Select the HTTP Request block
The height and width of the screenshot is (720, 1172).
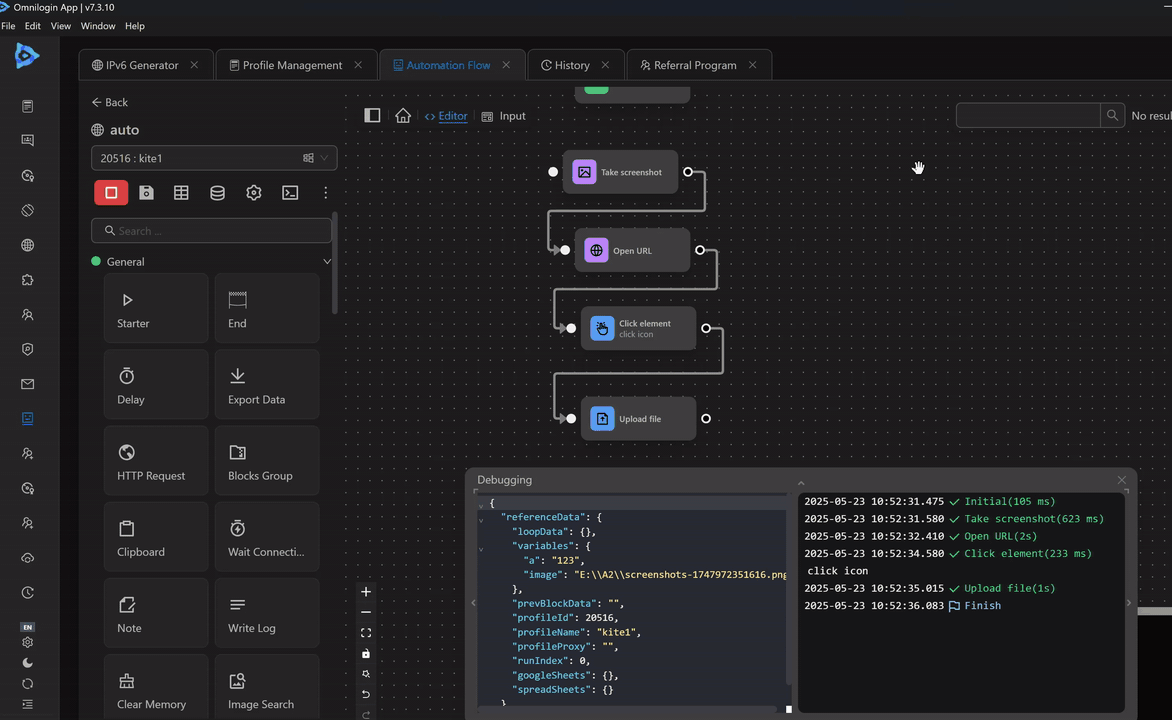pos(156,460)
